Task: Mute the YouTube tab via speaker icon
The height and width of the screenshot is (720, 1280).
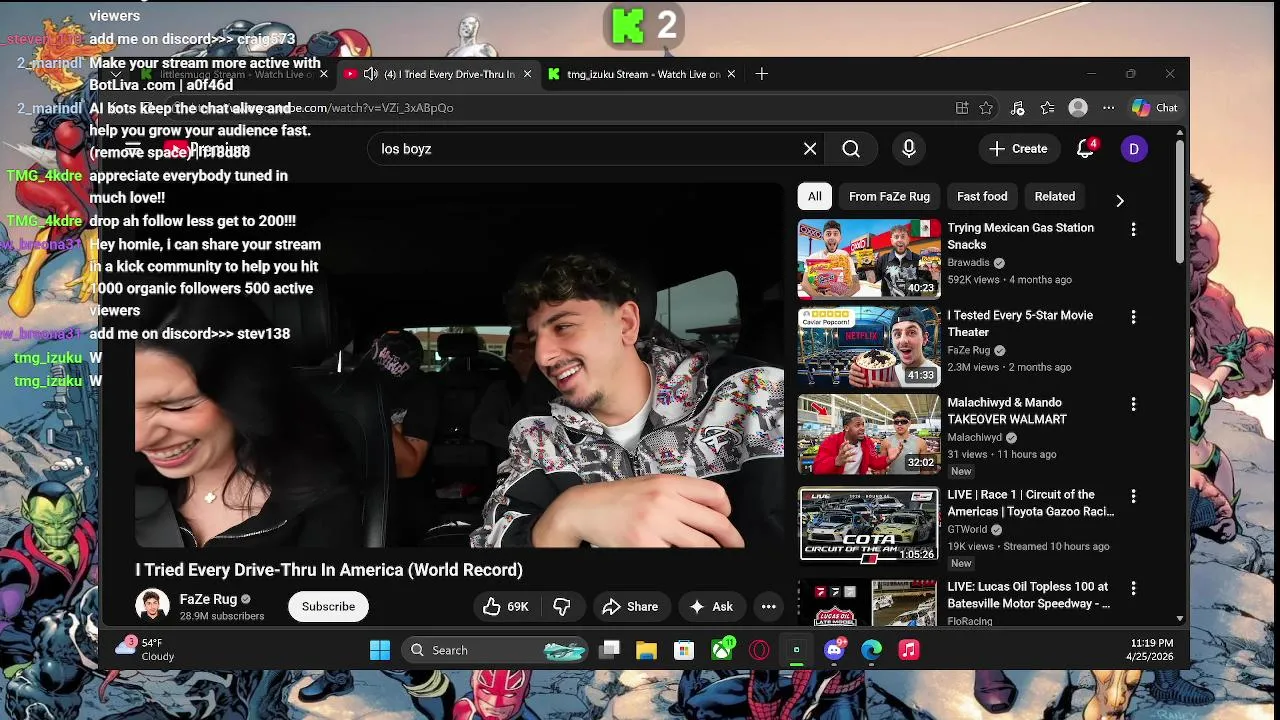Action: tap(370, 74)
